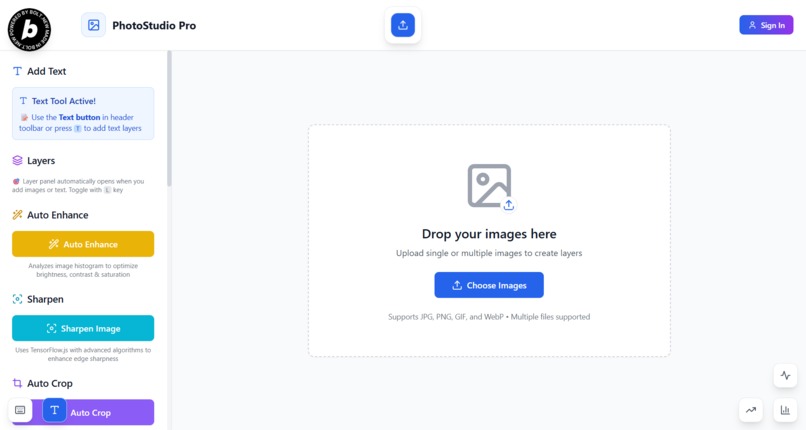Click the Text Tool Active! notice

[83, 114]
